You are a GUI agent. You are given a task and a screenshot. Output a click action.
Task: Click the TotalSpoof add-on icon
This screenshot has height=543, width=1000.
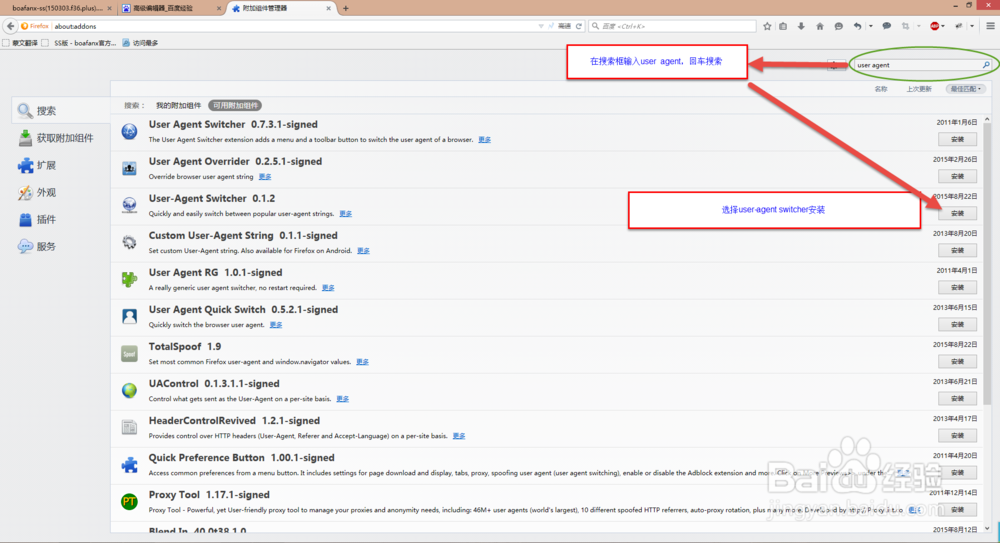pos(129,353)
